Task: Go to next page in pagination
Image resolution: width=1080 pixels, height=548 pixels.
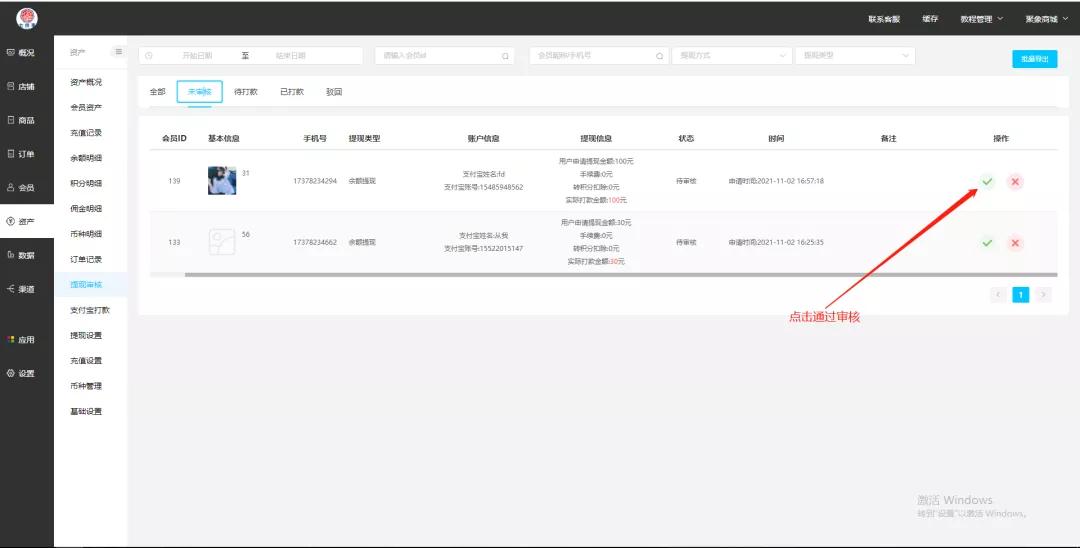Action: coord(1043,295)
